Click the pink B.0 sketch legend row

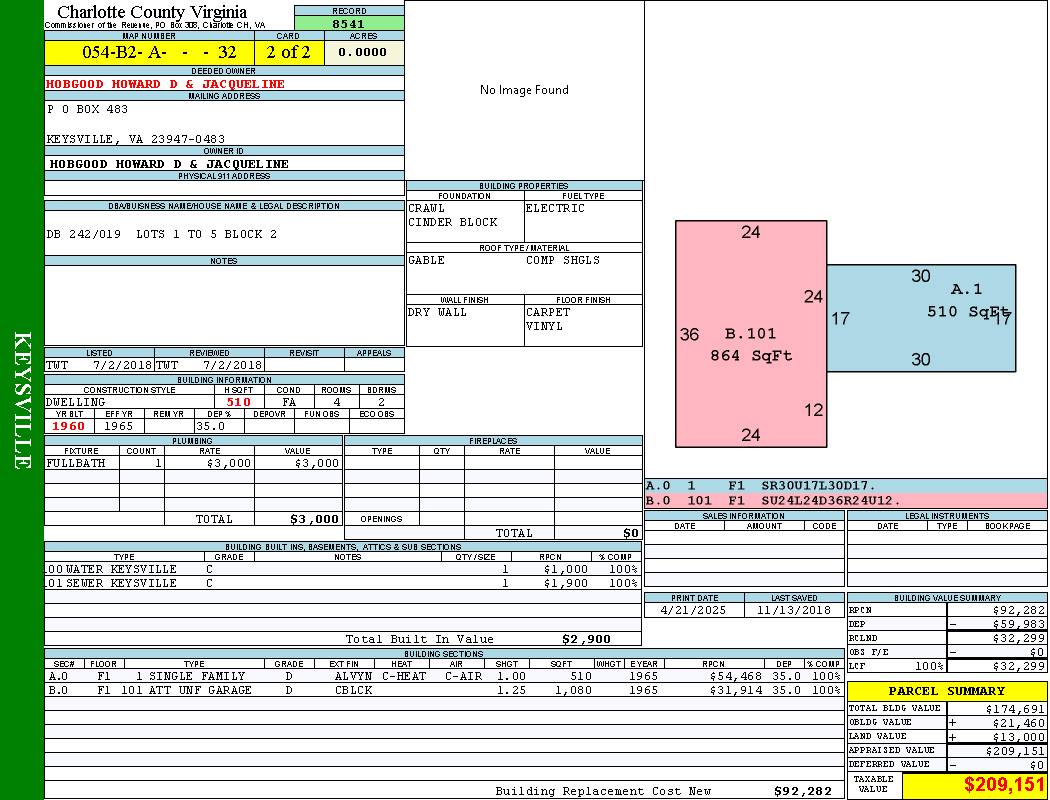(845, 500)
